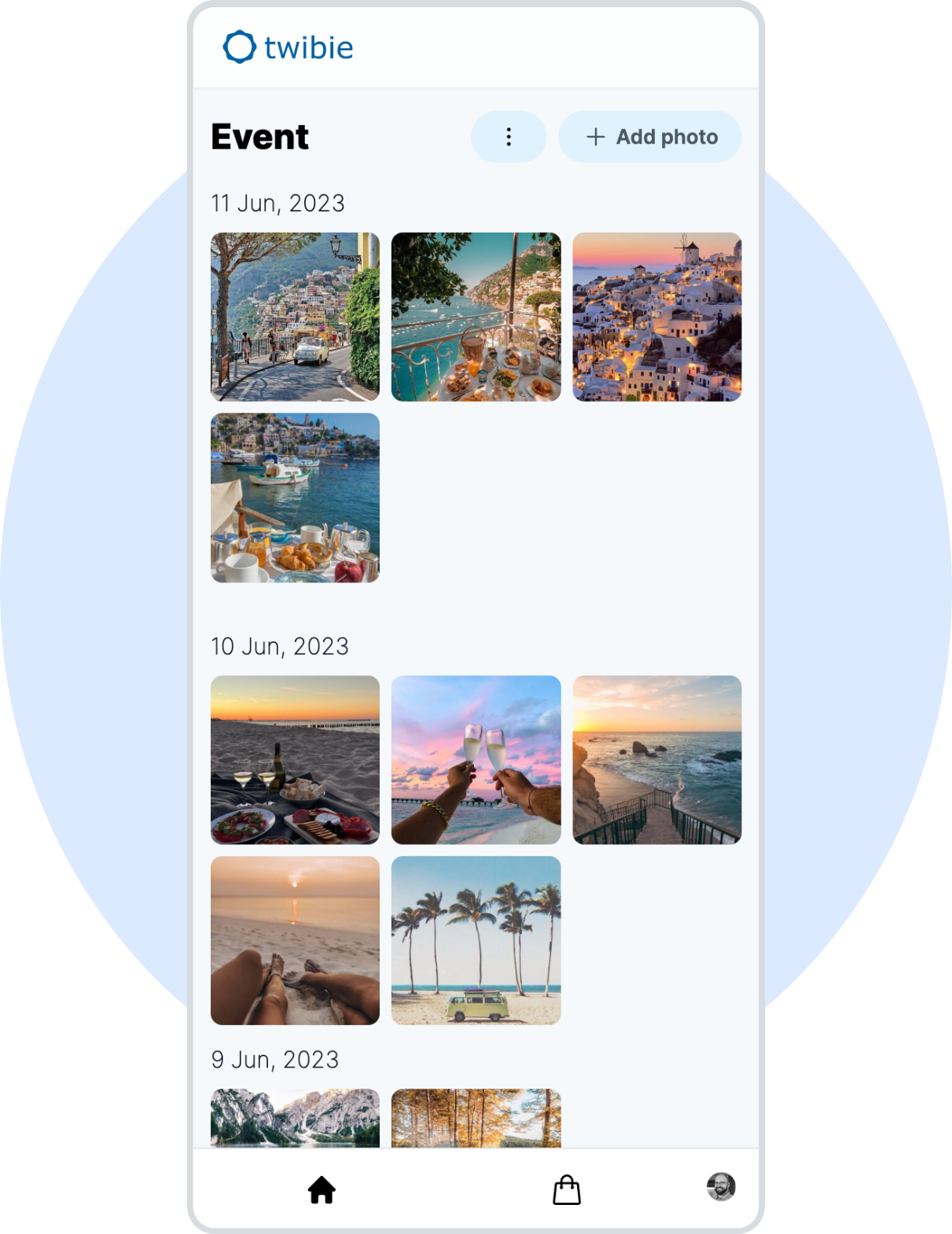The width and height of the screenshot is (952, 1234).
Task: Open the beach picnic with wine photo
Action: pos(296,760)
